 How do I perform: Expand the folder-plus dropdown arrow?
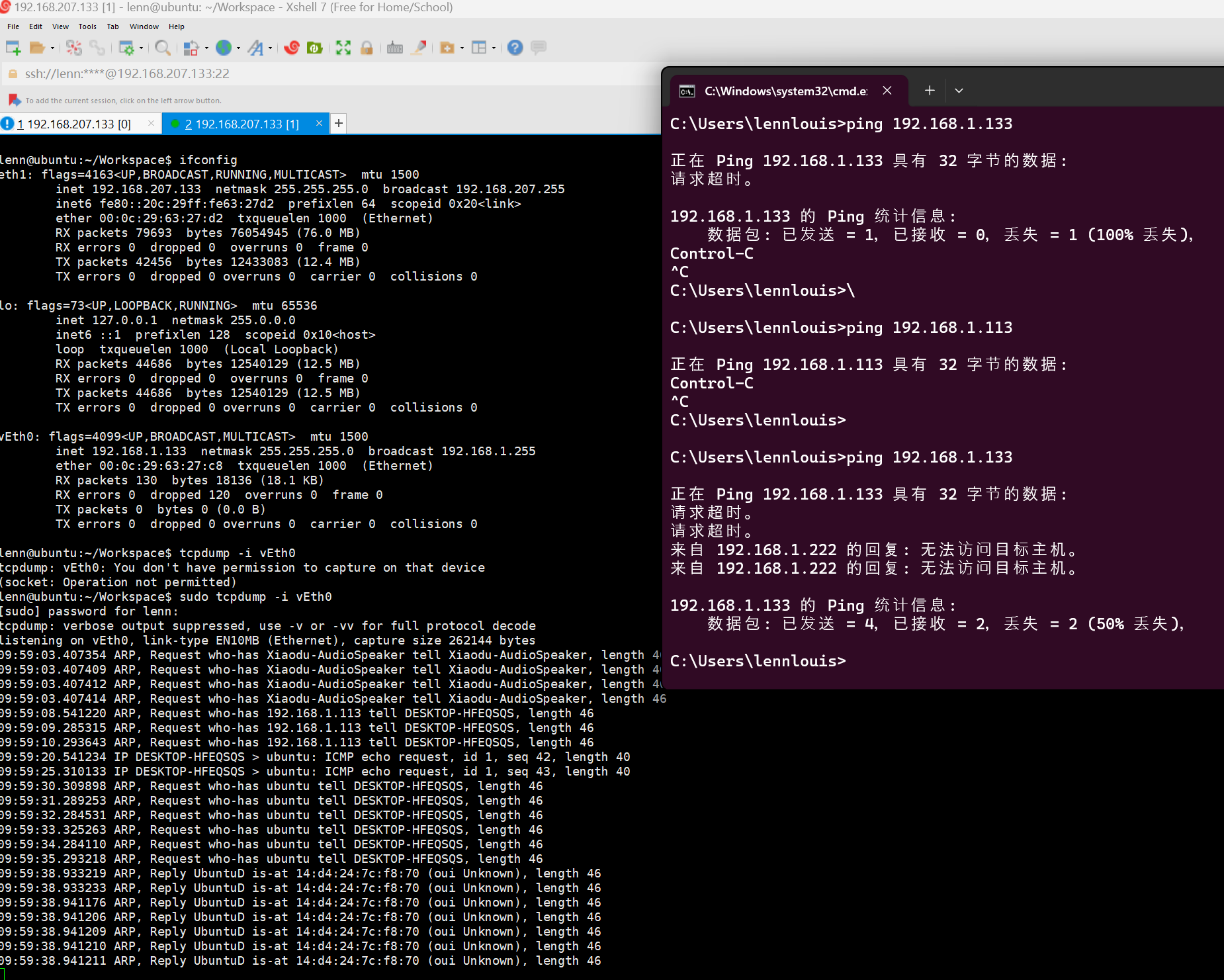tap(462, 48)
